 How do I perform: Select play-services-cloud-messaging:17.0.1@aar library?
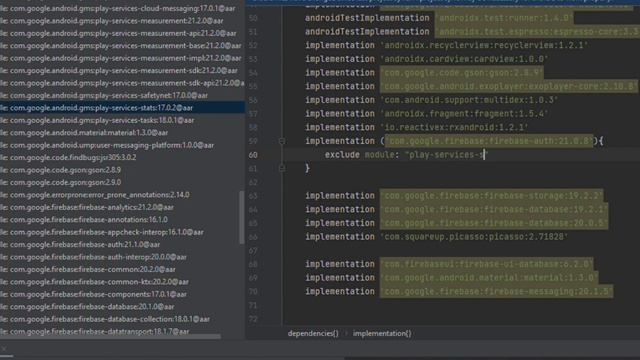pyautogui.click(x=122, y=8)
